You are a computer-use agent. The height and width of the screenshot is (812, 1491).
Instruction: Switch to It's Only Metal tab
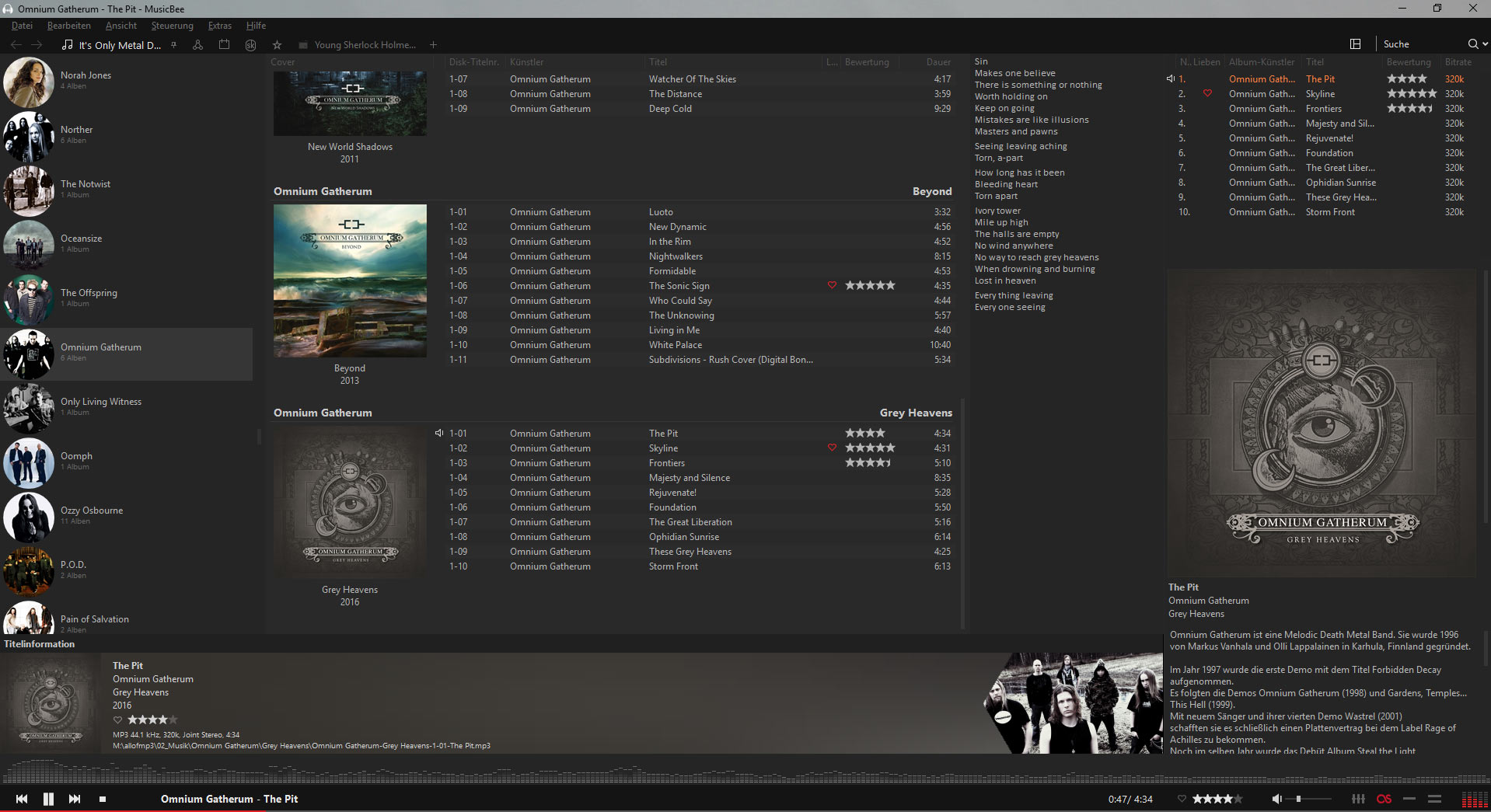(x=112, y=45)
